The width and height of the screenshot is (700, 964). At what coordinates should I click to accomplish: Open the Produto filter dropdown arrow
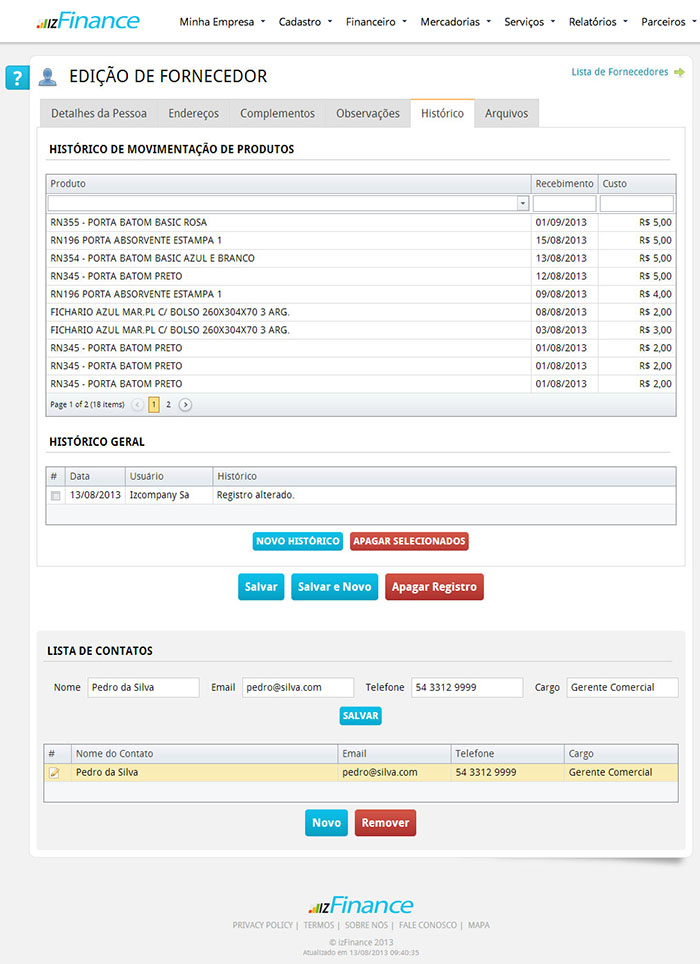coord(523,203)
